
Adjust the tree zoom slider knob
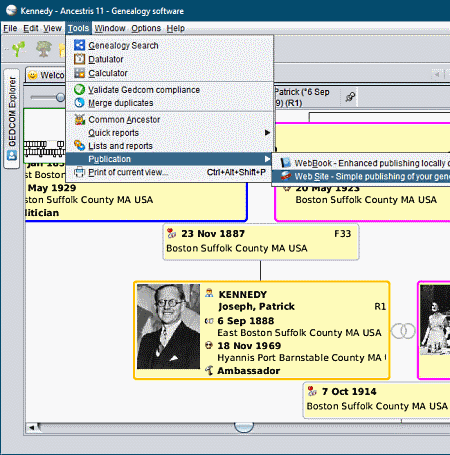click(x=60, y=97)
